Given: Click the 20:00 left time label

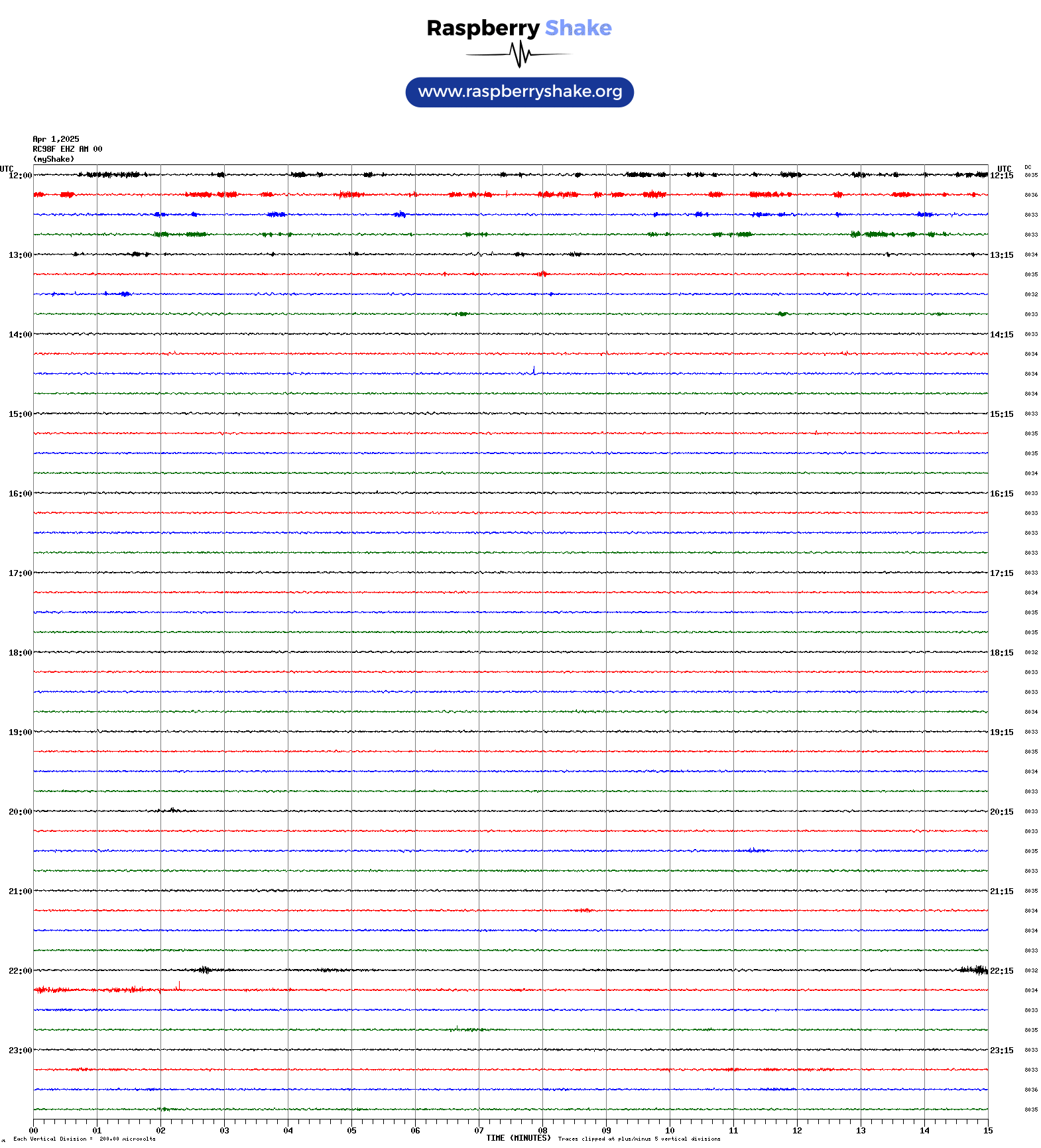Looking at the screenshot, I should [x=20, y=812].
